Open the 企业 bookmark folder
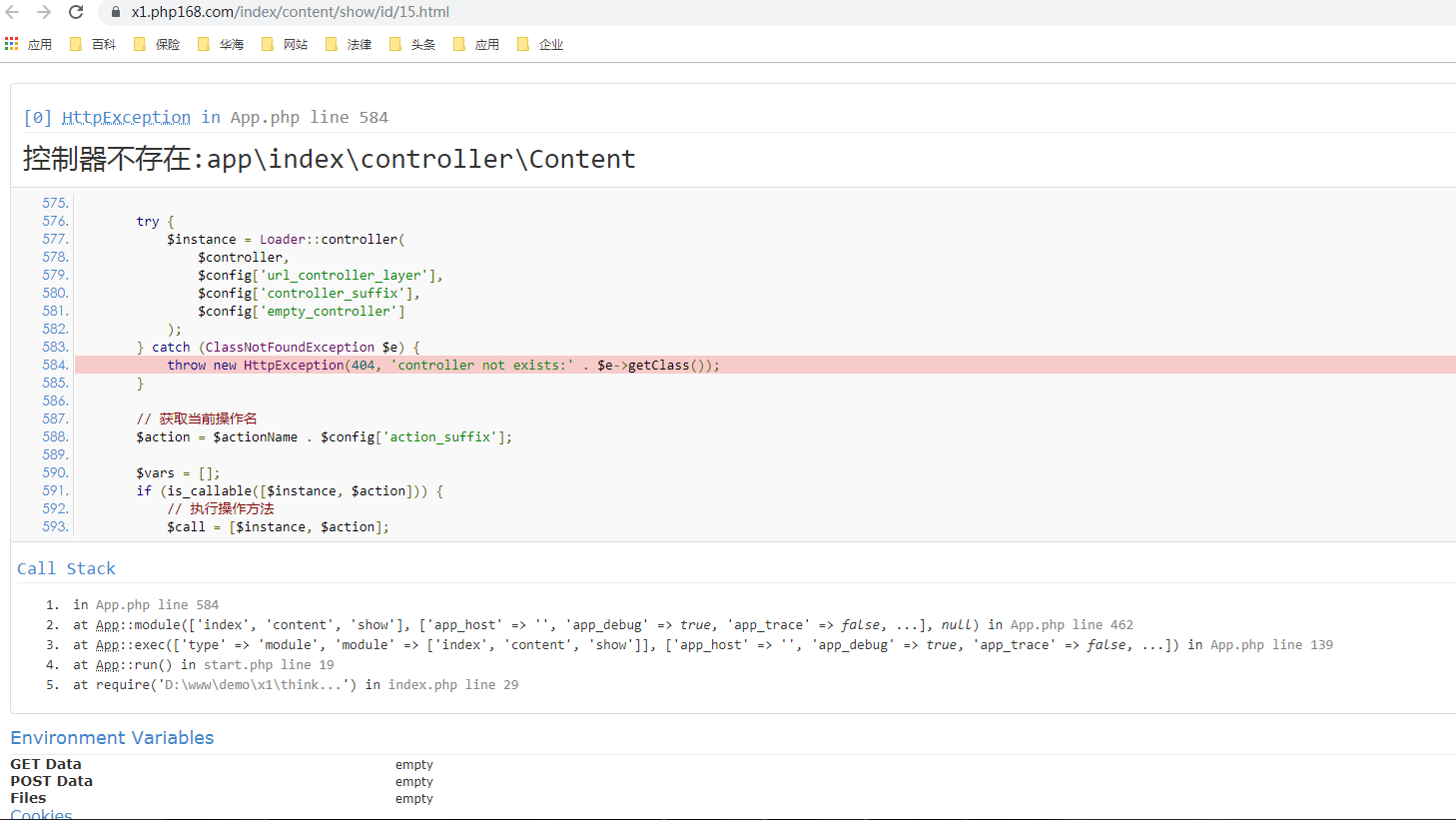 click(x=540, y=44)
